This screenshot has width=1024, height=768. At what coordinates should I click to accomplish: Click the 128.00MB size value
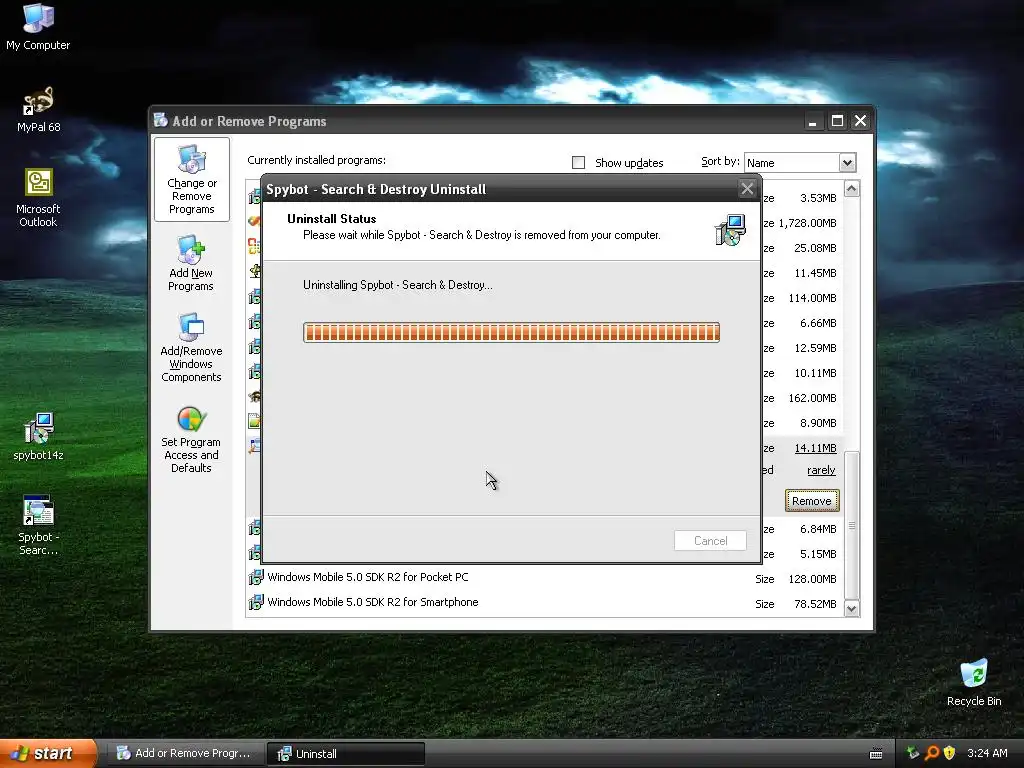tap(812, 579)
